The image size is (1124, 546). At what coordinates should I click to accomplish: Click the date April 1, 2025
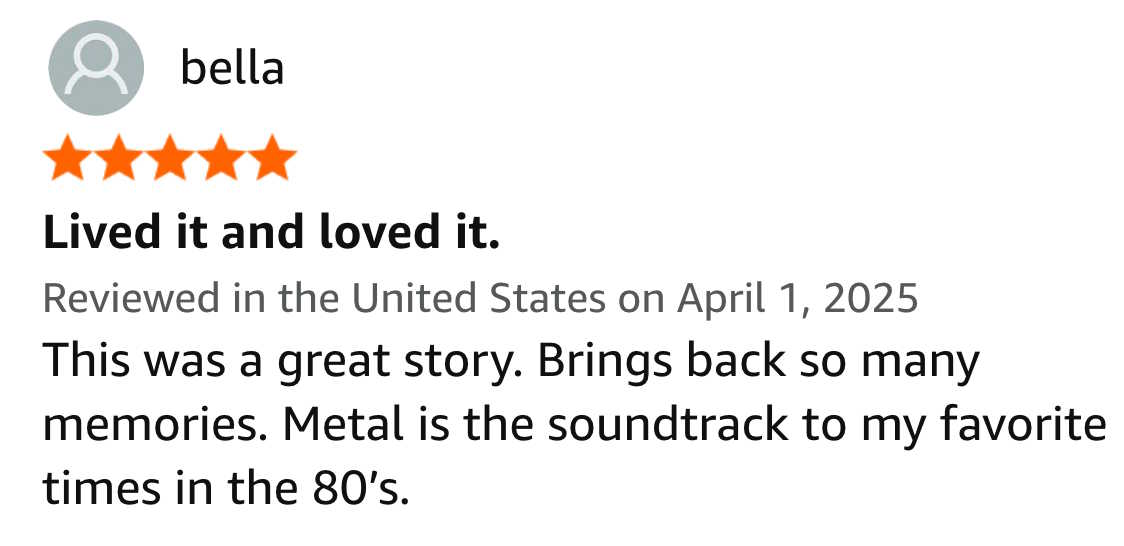point(798,299)
